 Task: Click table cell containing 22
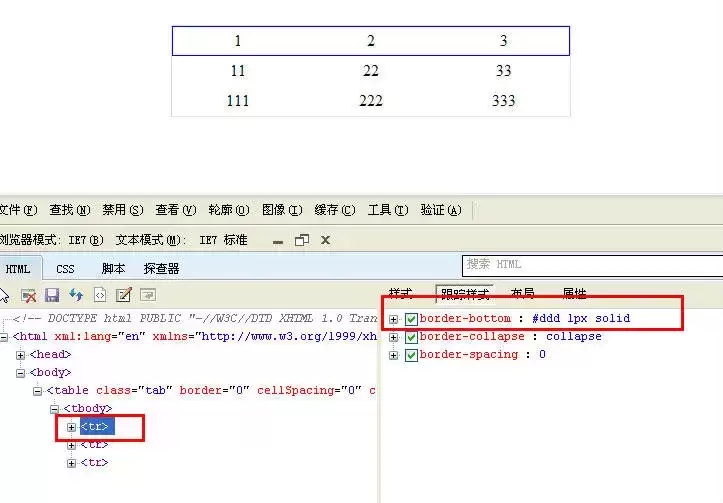[371, 71]
